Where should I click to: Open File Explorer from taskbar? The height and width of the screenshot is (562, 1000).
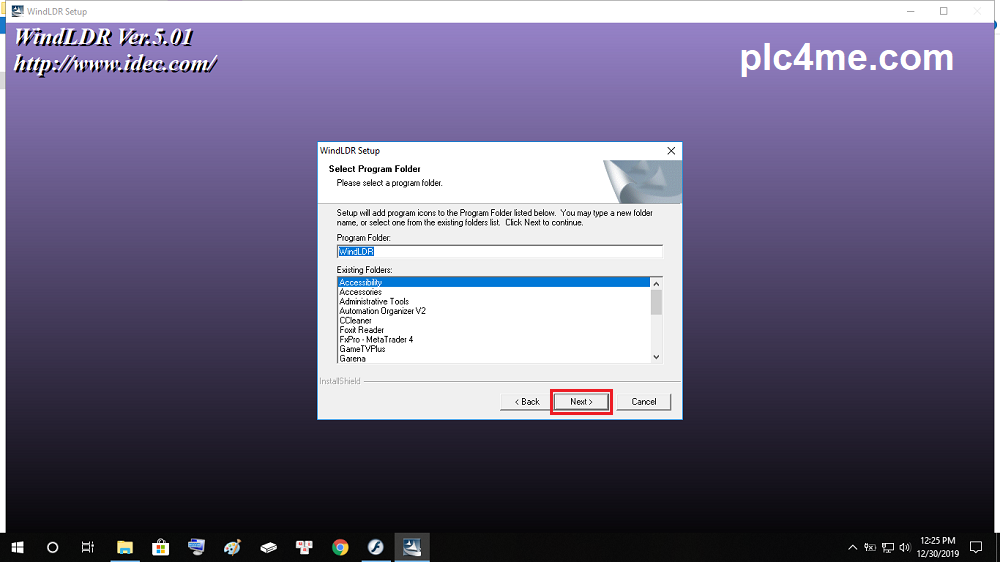[124, 547]
